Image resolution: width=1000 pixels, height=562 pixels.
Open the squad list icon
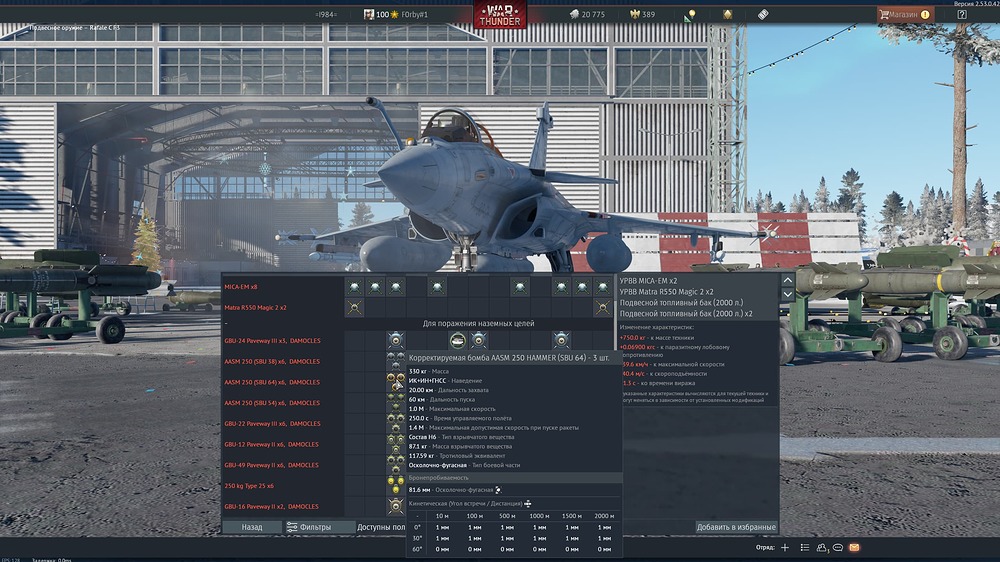[803, 548]
